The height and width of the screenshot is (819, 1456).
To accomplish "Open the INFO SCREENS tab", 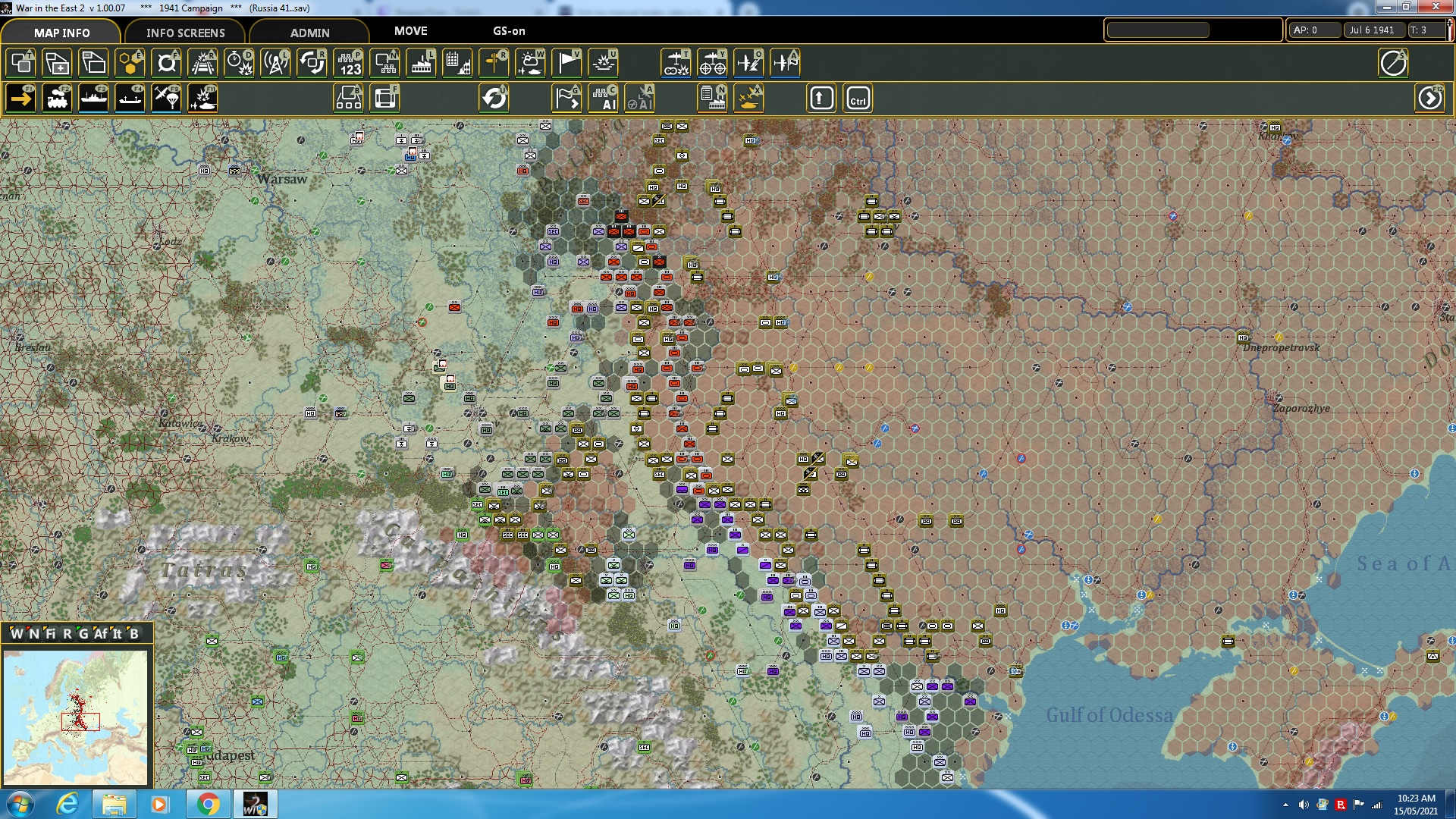I will (x=186, y=33).
